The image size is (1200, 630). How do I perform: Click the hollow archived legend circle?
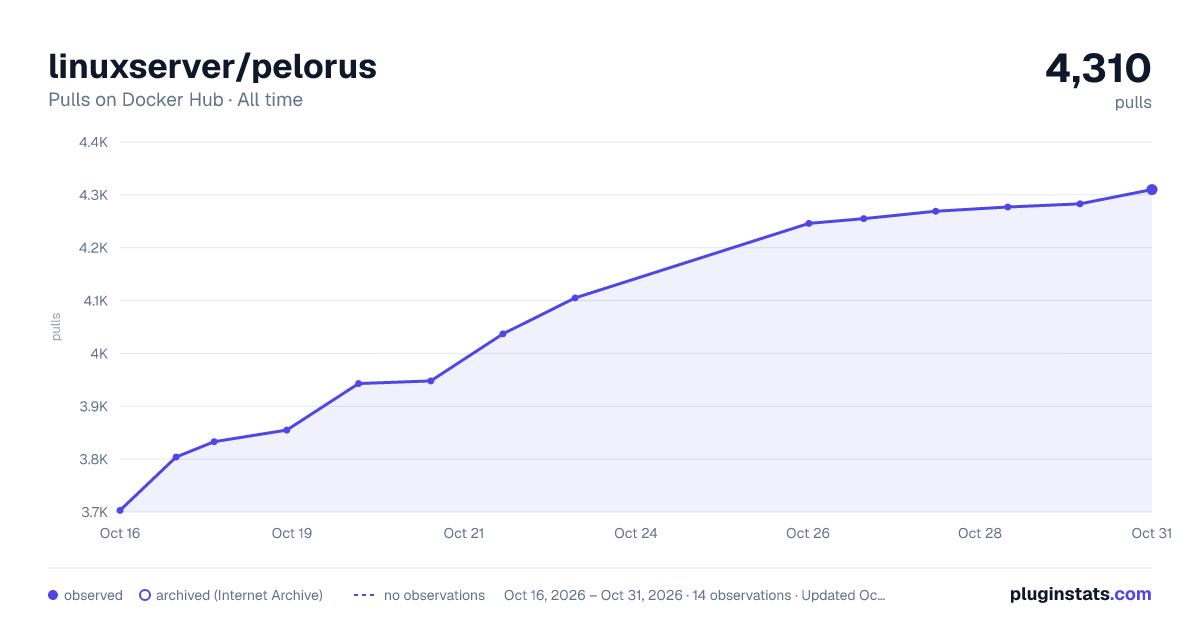[x=145, y=595]
